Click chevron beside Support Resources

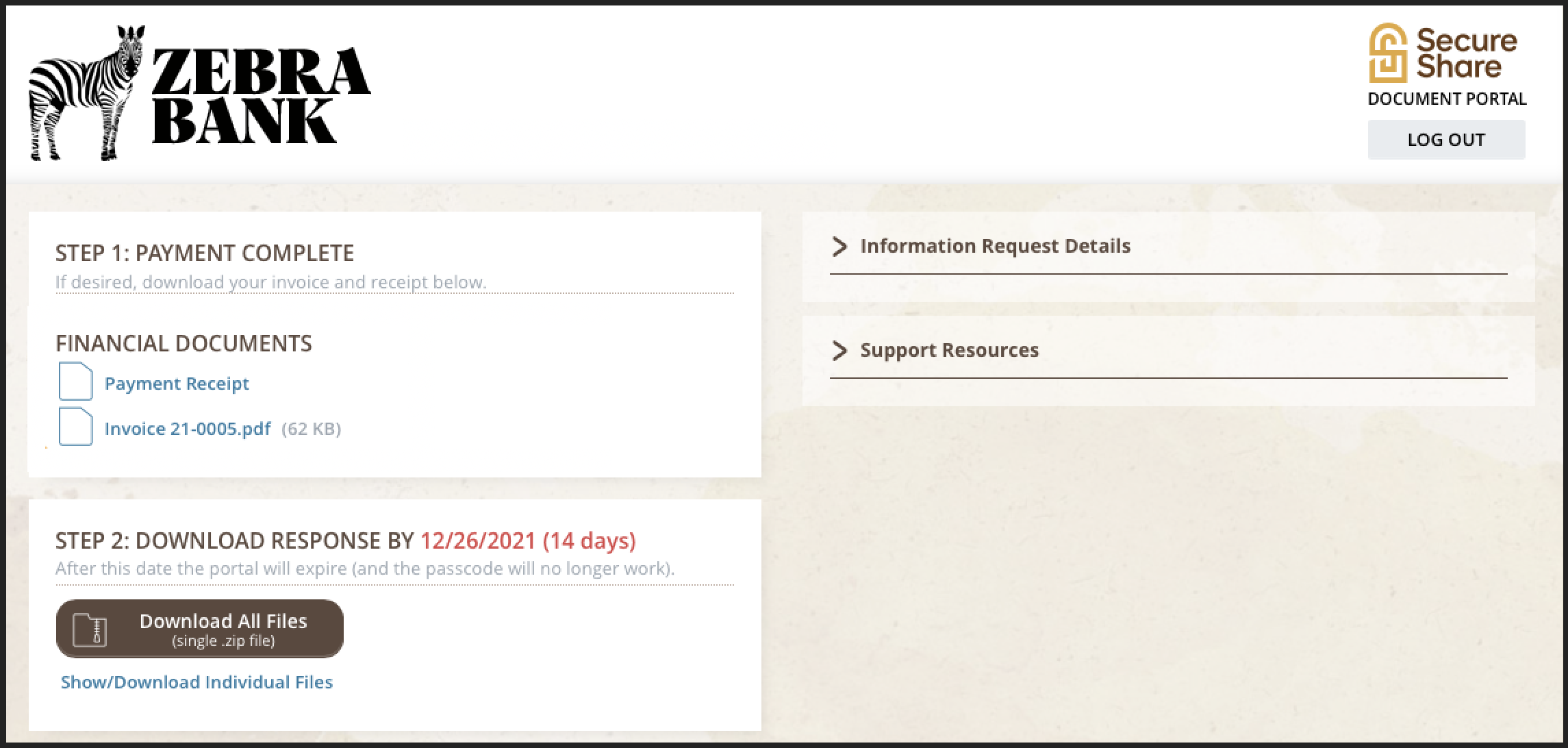pyautogui.click(x=839, y=351)
